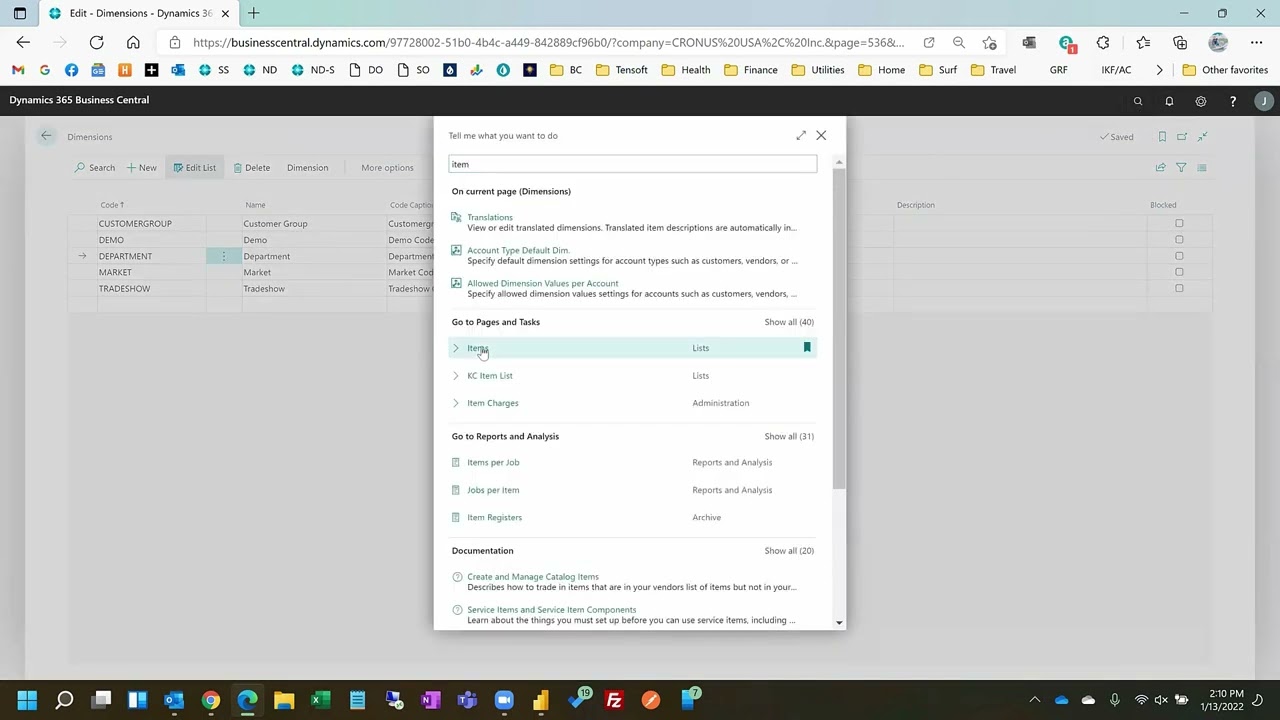The height and width of the screenshot is (720, 1280).
Task: Go back from Dimensions page
Action: (x=46, y=136)
